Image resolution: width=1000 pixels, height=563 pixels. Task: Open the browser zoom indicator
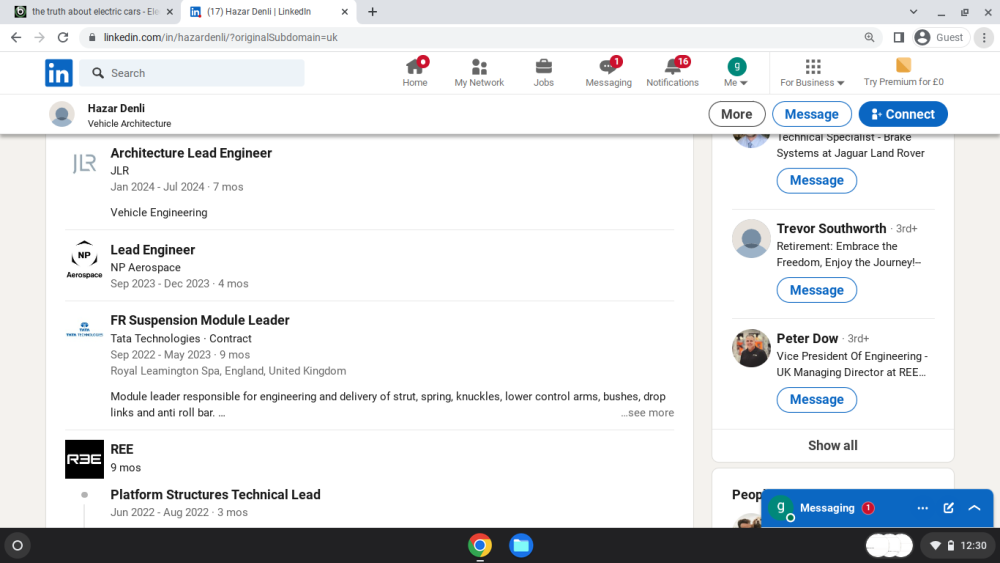coord(869,38)
